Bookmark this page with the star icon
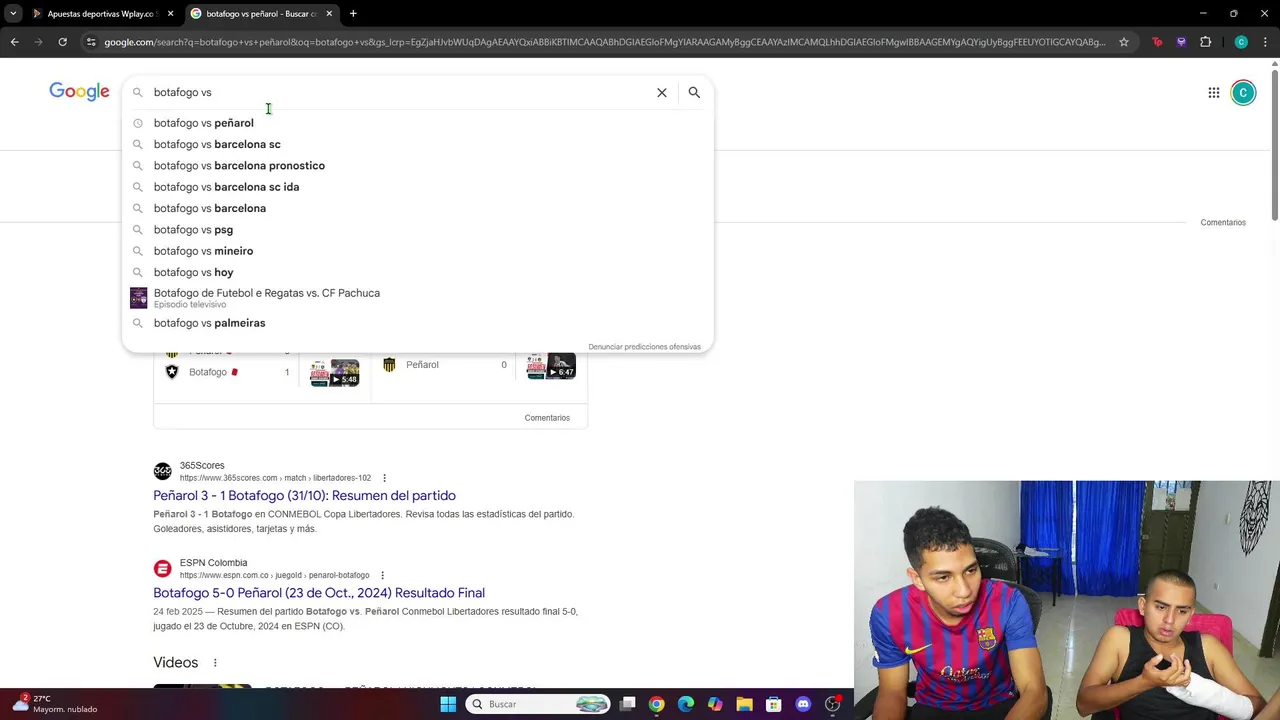The width and height of the screenshot is (1280, 720). [x=1124, y=42]
